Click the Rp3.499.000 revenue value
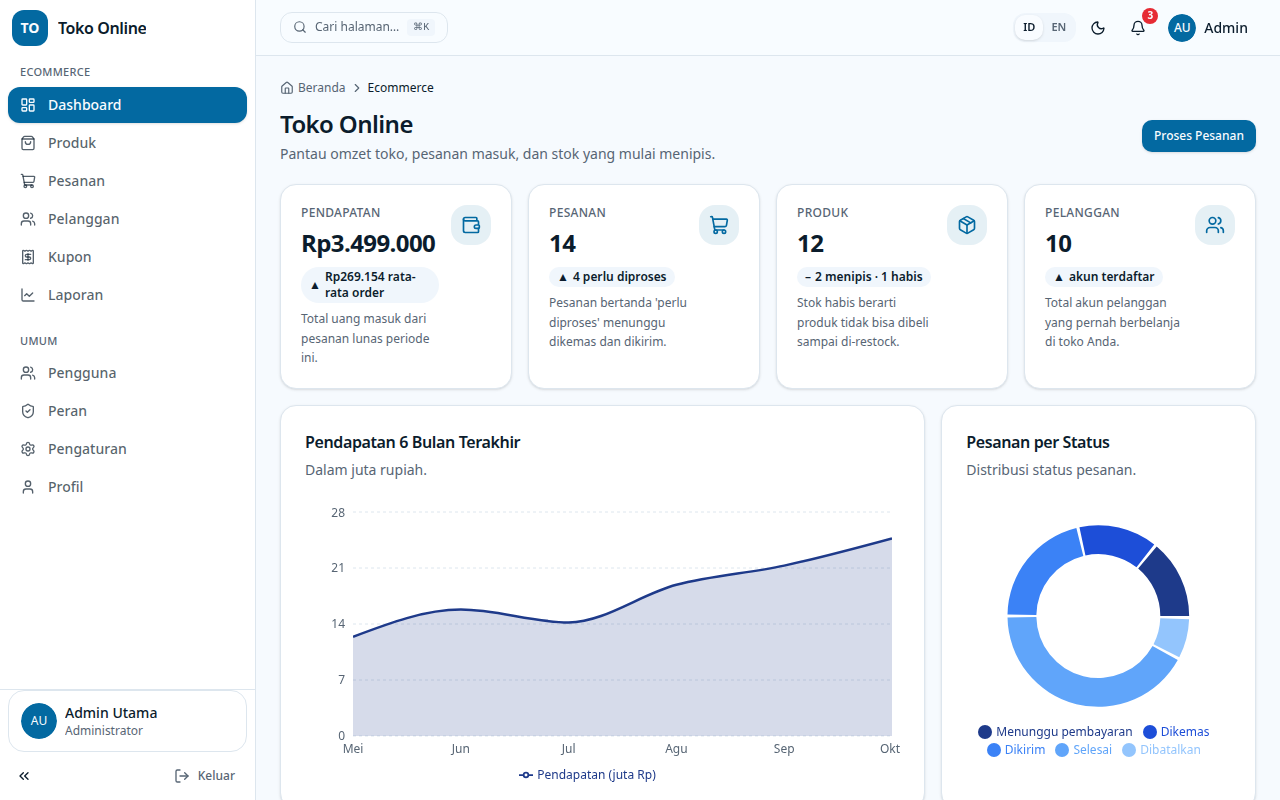Screen dimensions: 1280x800 (x=368, y=244)
